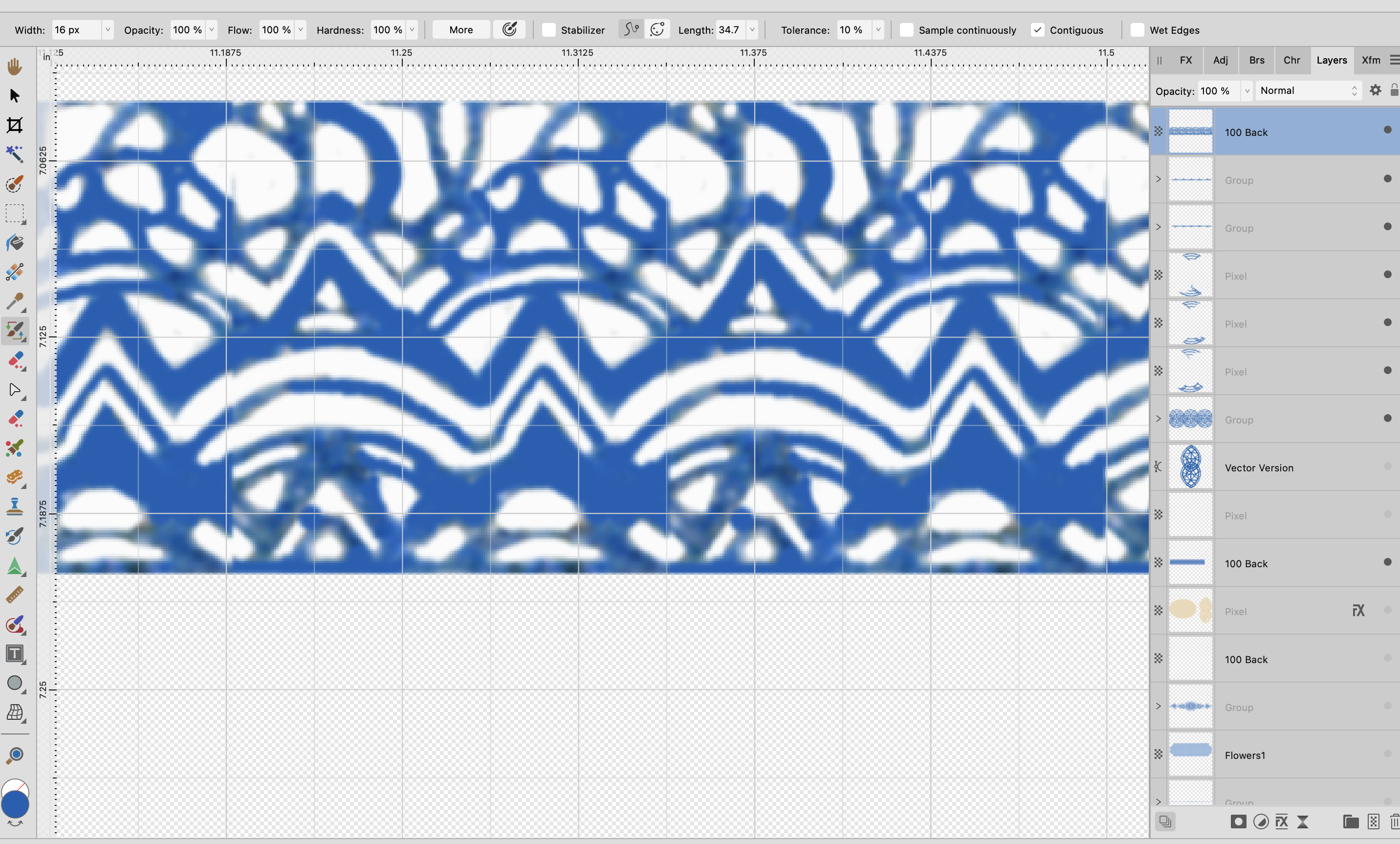This screenshot has width=1400, height=844.
Task: Expand the first Group layer
Action: [1158, 179]
